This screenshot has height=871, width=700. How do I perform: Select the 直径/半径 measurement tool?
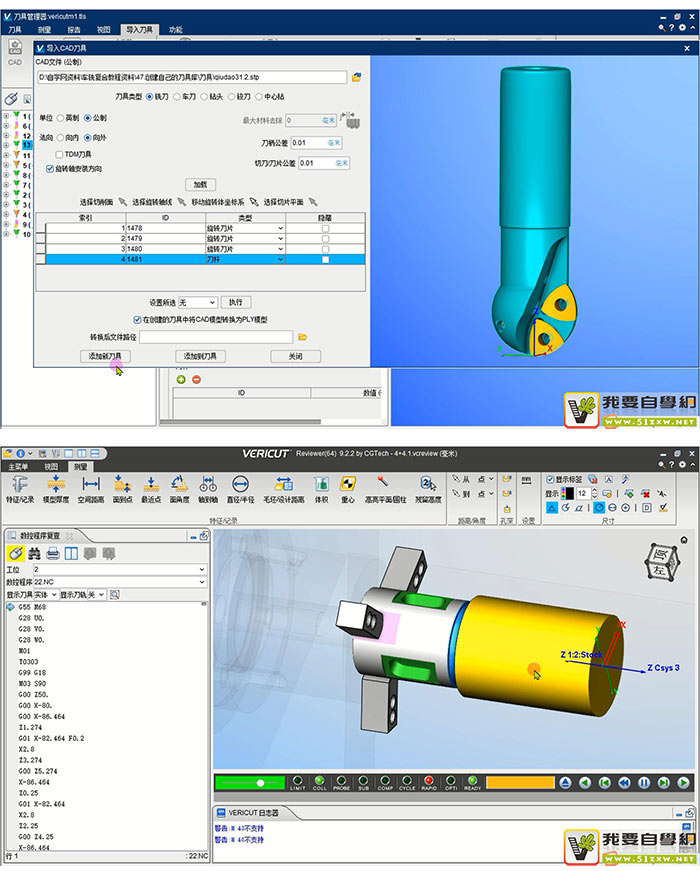[240, 489]
